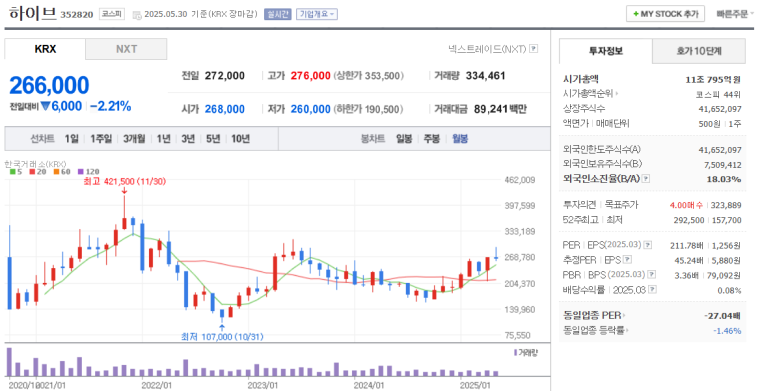773x391 pixels.
Task: Switch candle chart to 주봉
Action: [432, 139]
